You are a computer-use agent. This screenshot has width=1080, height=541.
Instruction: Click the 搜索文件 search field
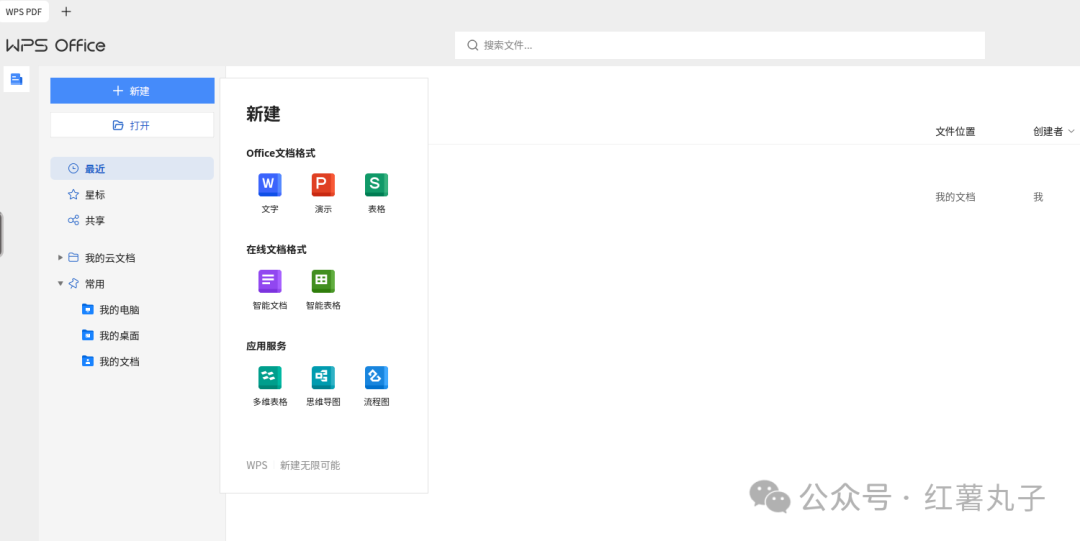[720, 45]
